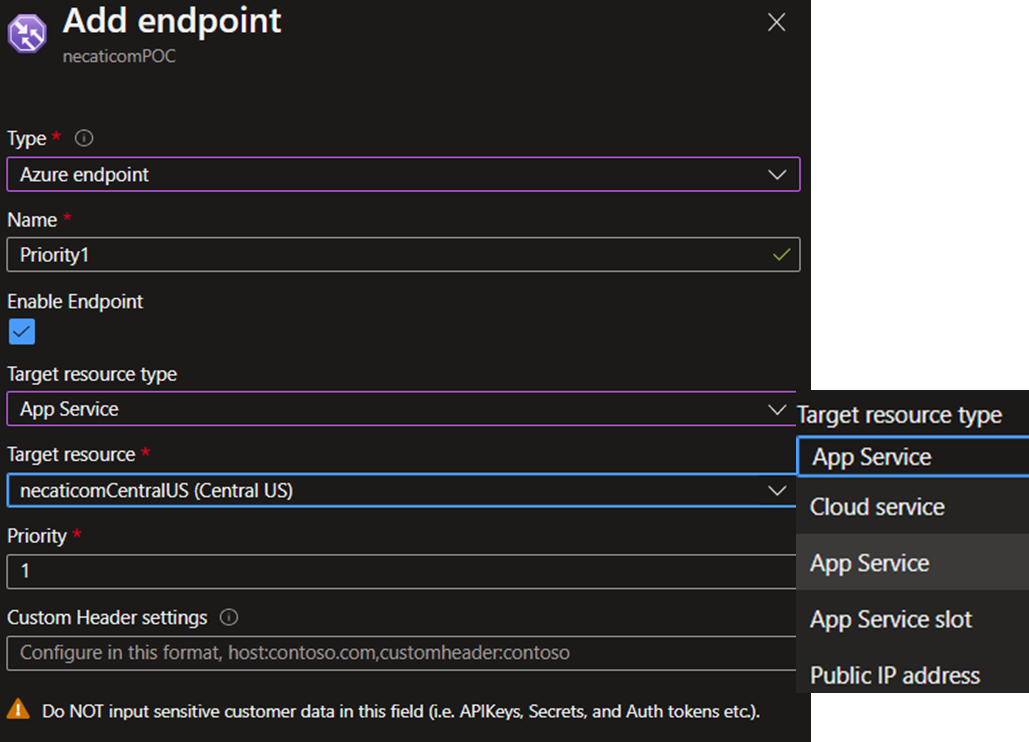Click the Traffic Manager icon beside Add endpoint
1029x742 pixels.
tap(27, 33)
